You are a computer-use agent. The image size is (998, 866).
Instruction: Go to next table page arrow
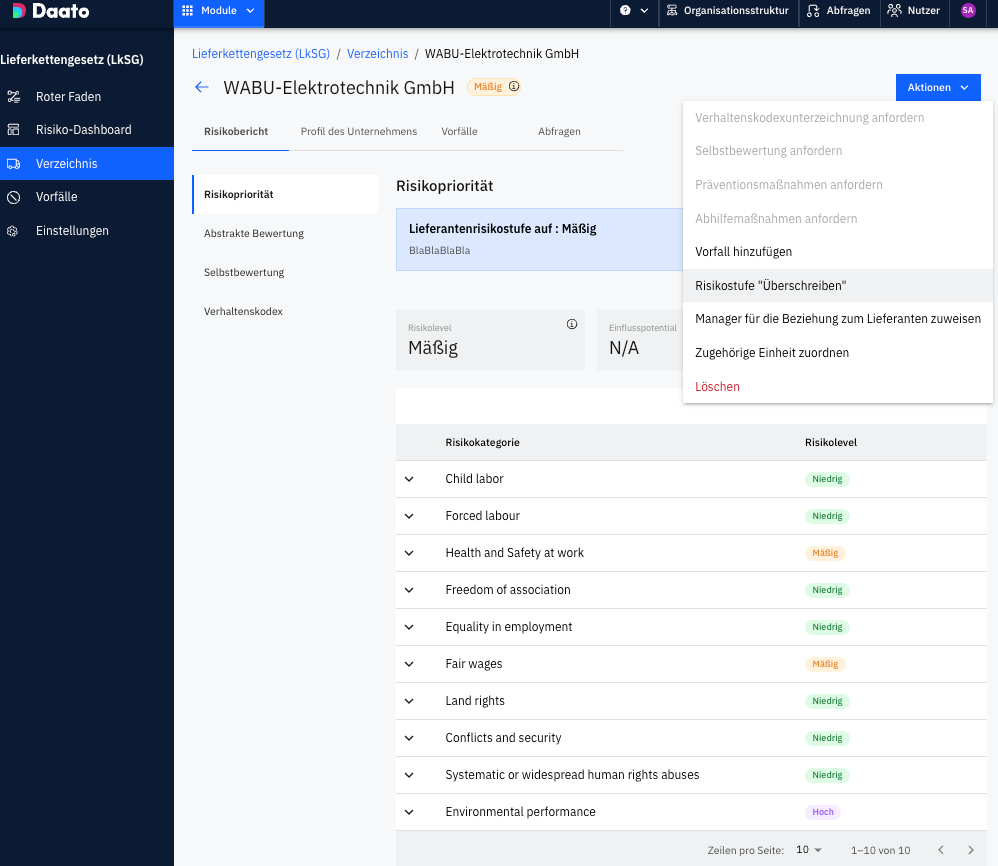coord(970,850)
